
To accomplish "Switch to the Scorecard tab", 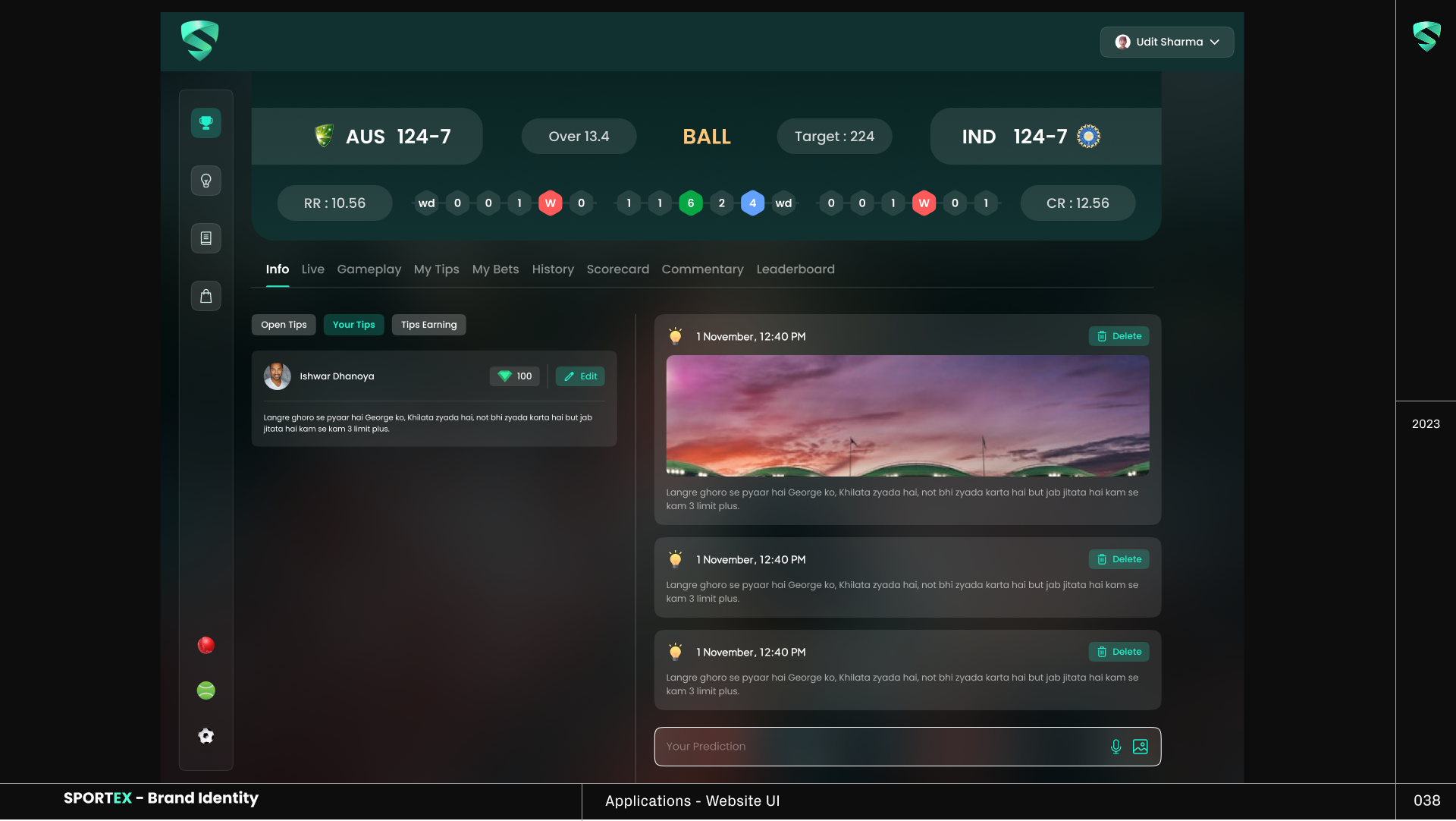I will coord(617,269).
